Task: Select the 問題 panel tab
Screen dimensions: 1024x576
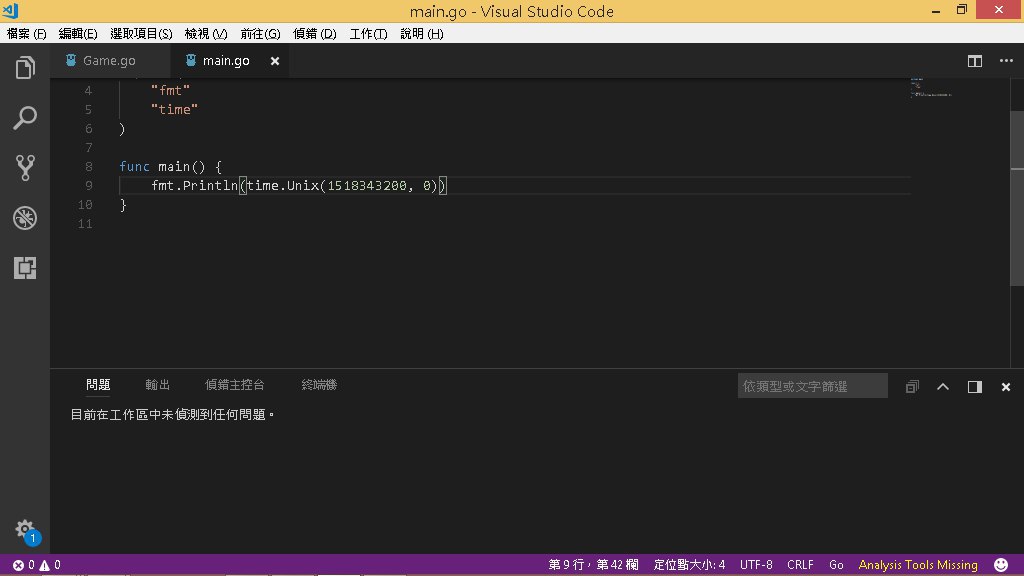Action: [x=98, y=385]
